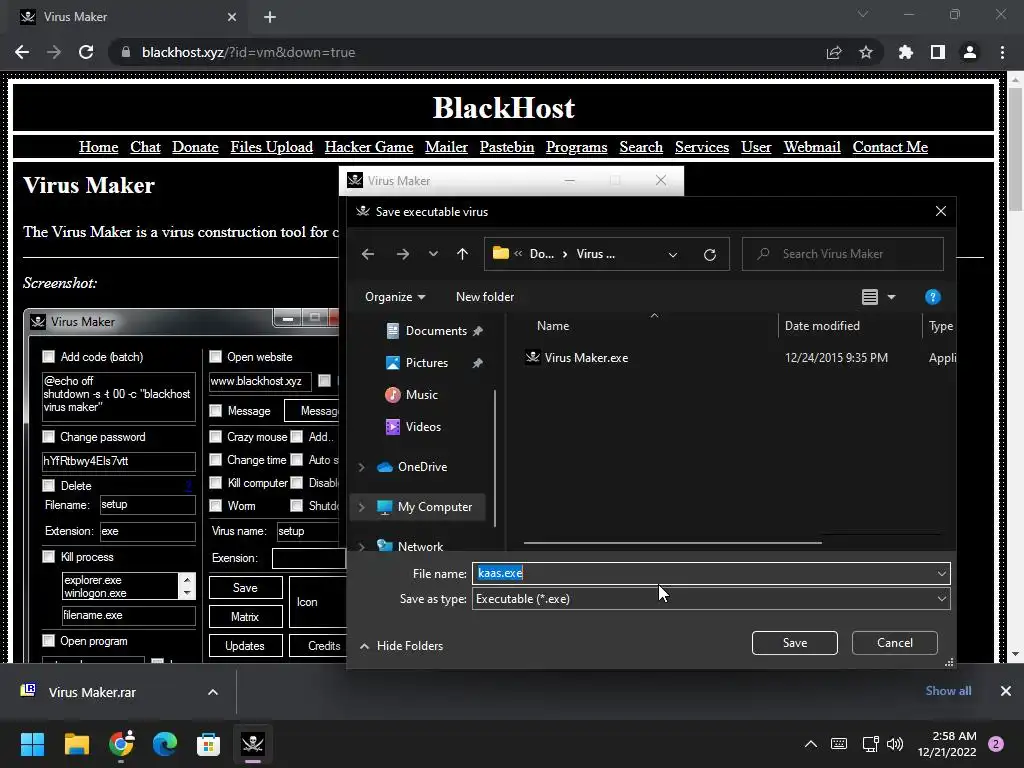1024x768 pixels.
Task: Share this page icon in address bar
Action: point(834,52)
